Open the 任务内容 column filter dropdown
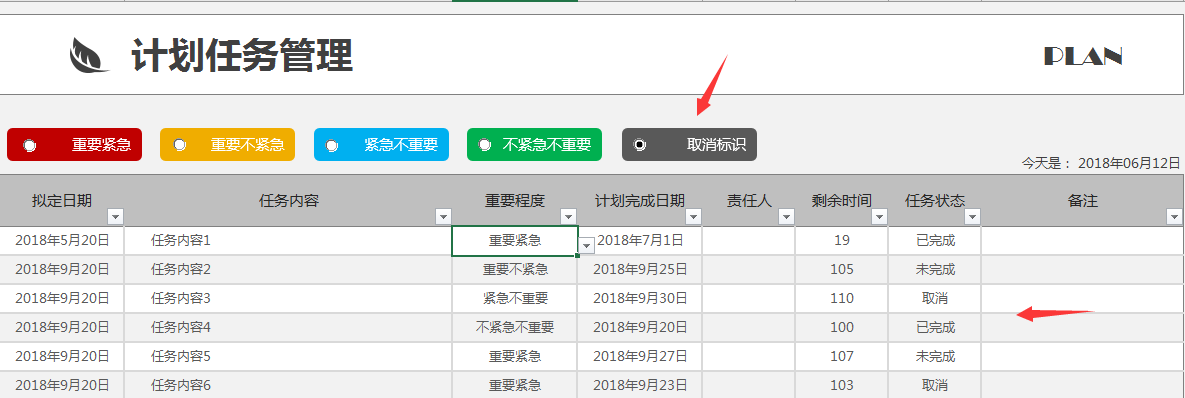The image size is (1185, 398). click(x=443, y=217)
